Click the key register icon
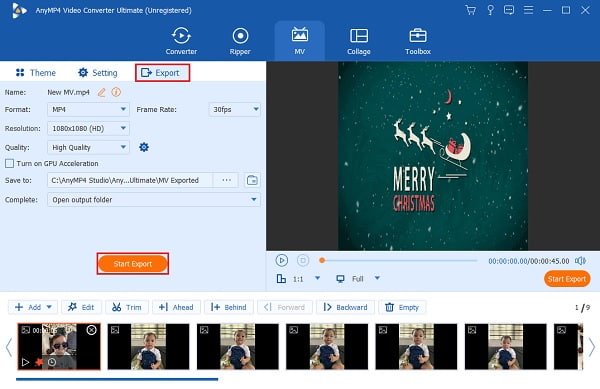The image size is (600, 389). pyautogui.click(x=490, y=10)
